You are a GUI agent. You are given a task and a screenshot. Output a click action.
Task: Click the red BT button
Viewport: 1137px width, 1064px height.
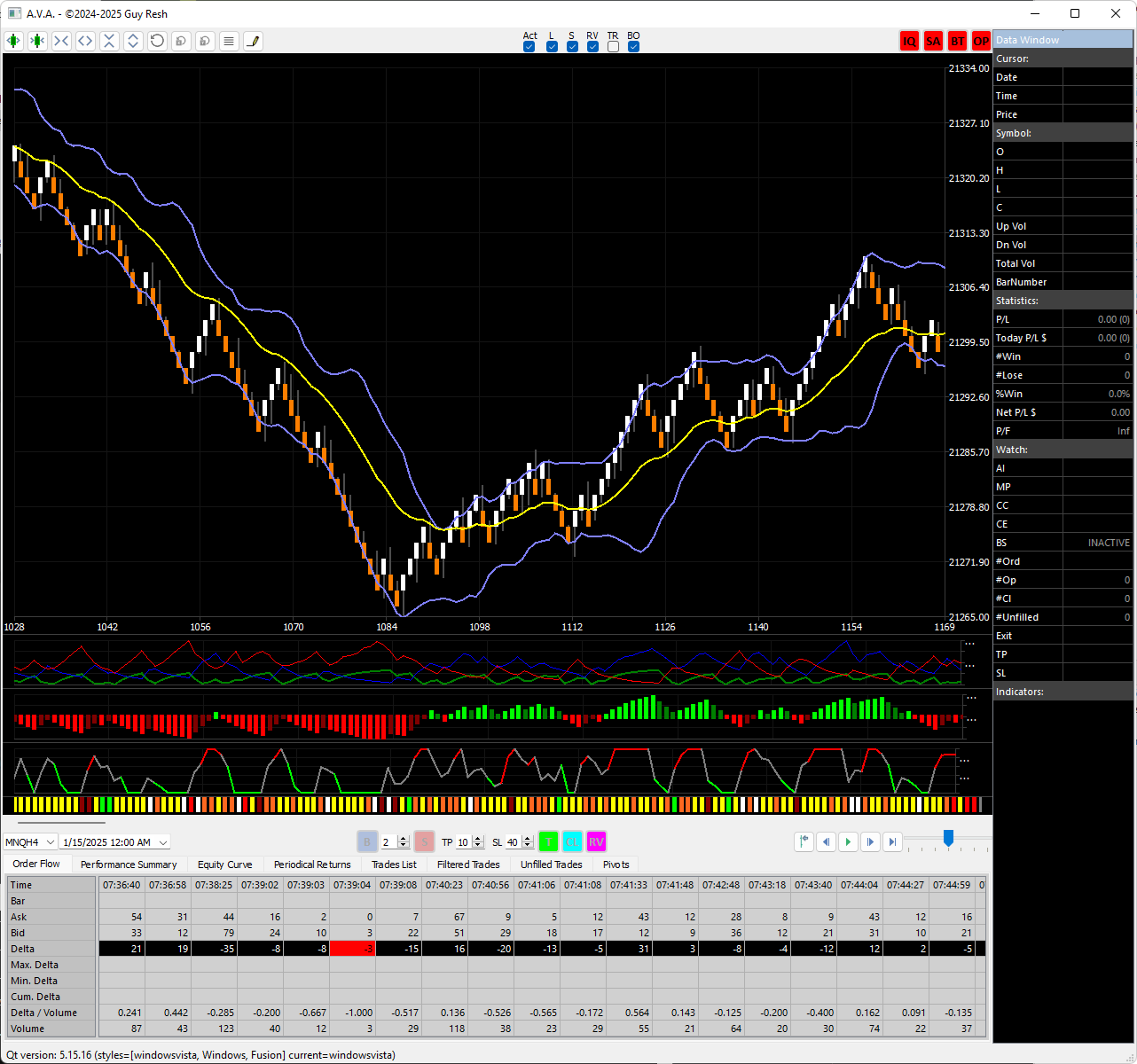click(957, 41)
